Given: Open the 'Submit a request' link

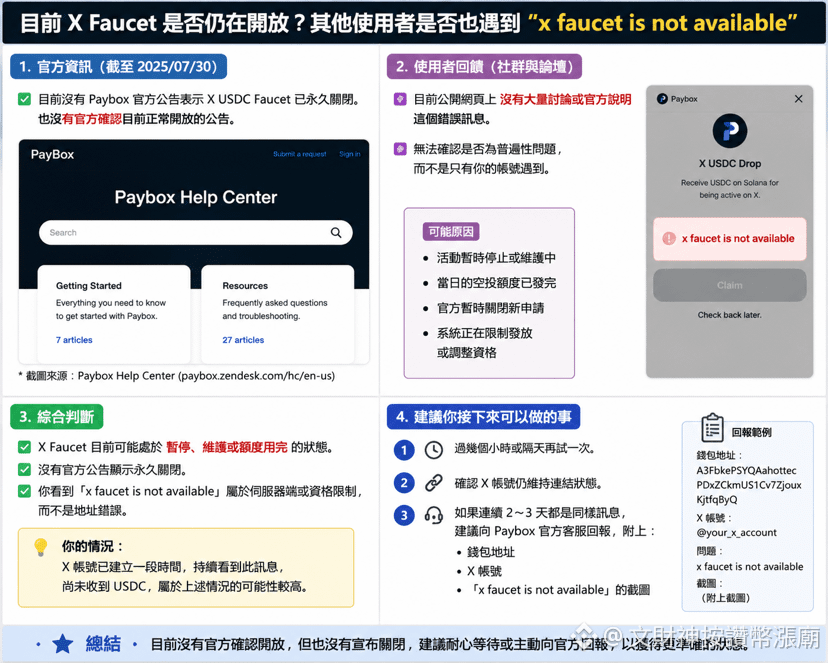Looking at the screenshot, I should [299, 154].
